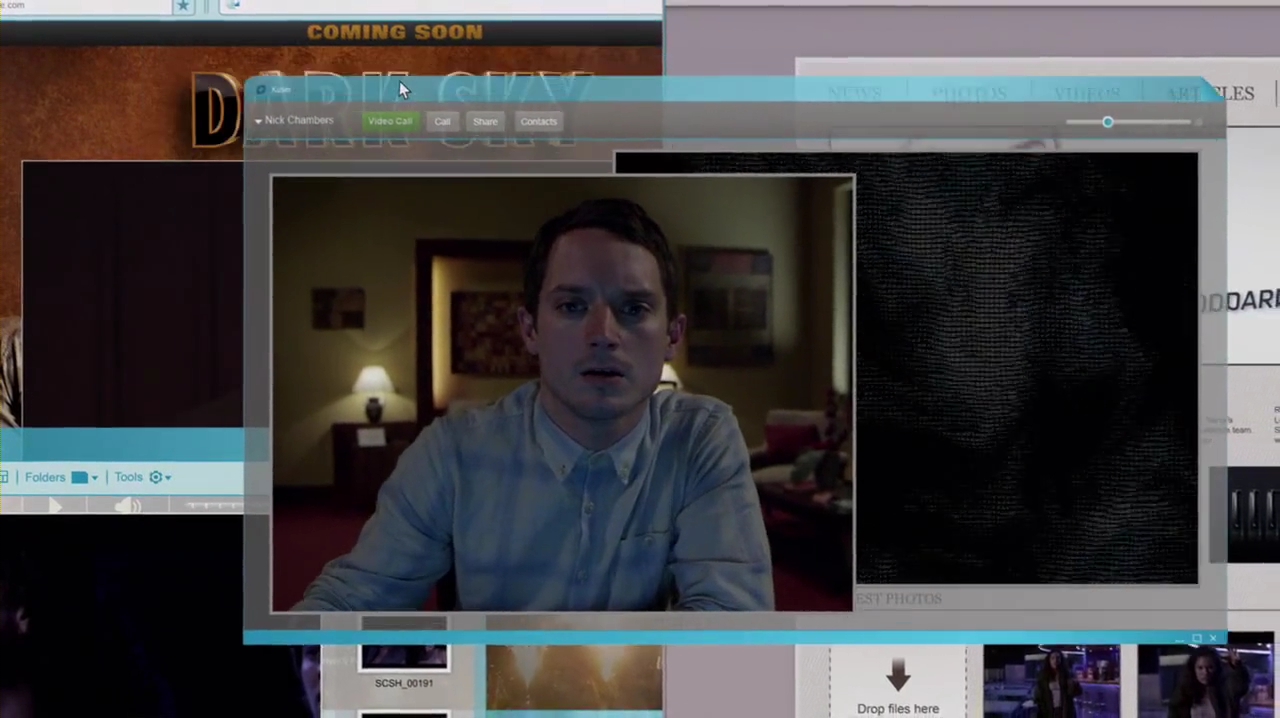Screen dimensions: 1280x718
Task: Open the golden sunlit image thumbnail
Action: tap(574, 677)
